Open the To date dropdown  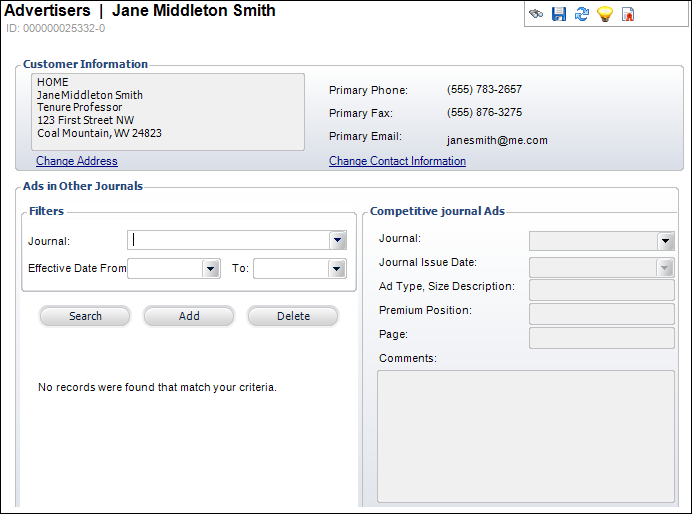336,269
